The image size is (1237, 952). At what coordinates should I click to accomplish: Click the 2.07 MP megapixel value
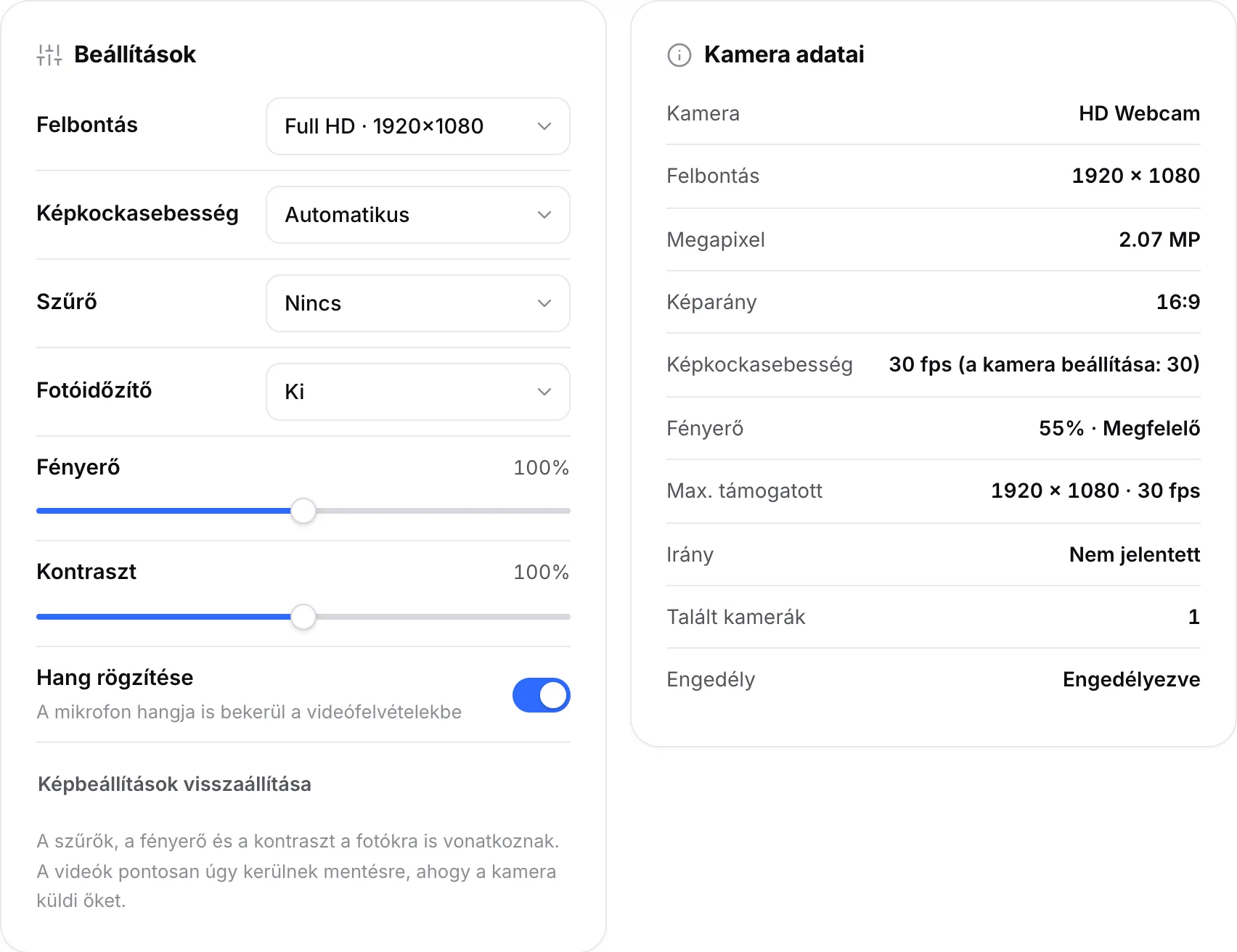pos(1159,239)
